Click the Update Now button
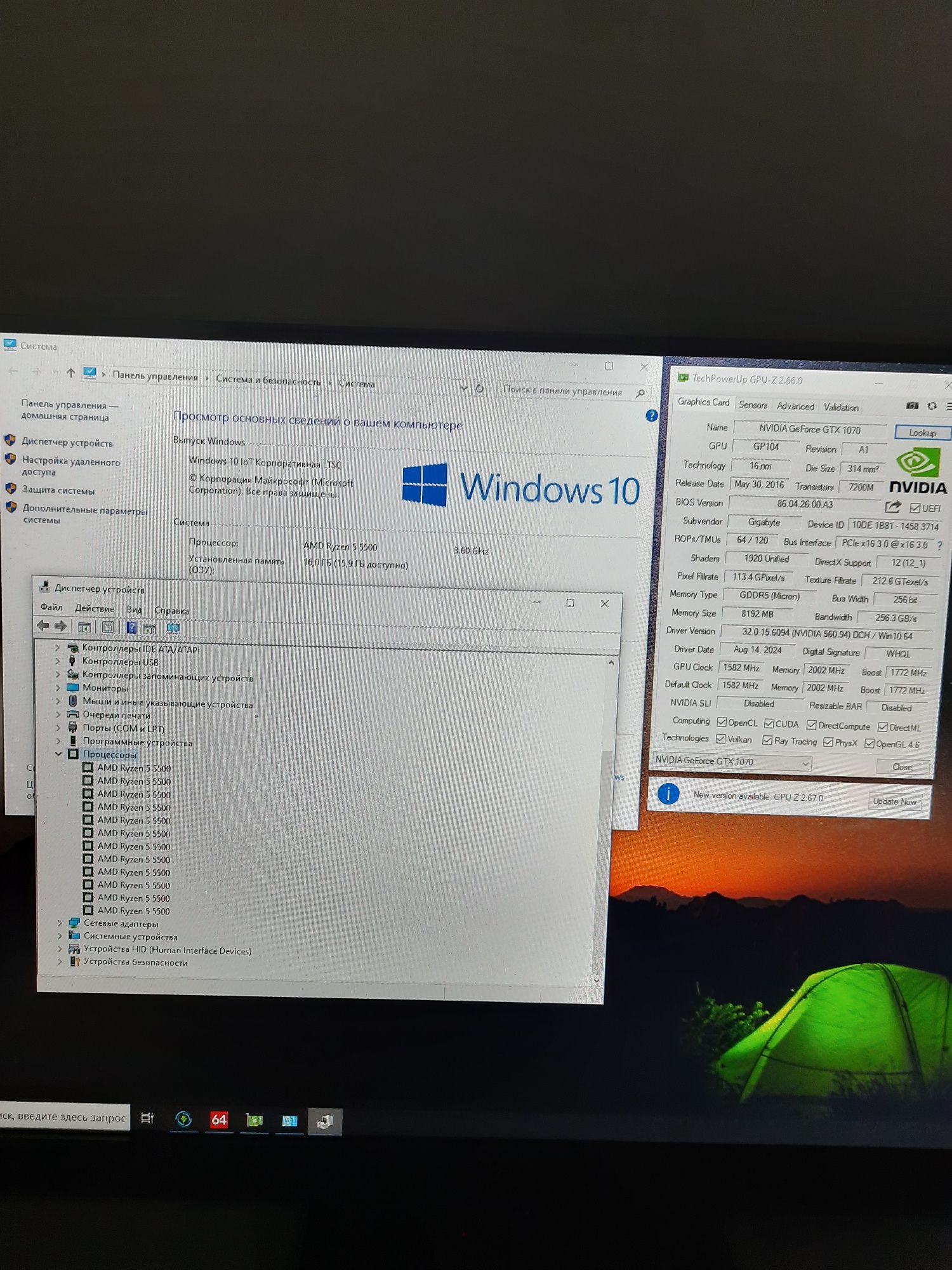Viewport: 952px width, 1270px height. point(895,801)
